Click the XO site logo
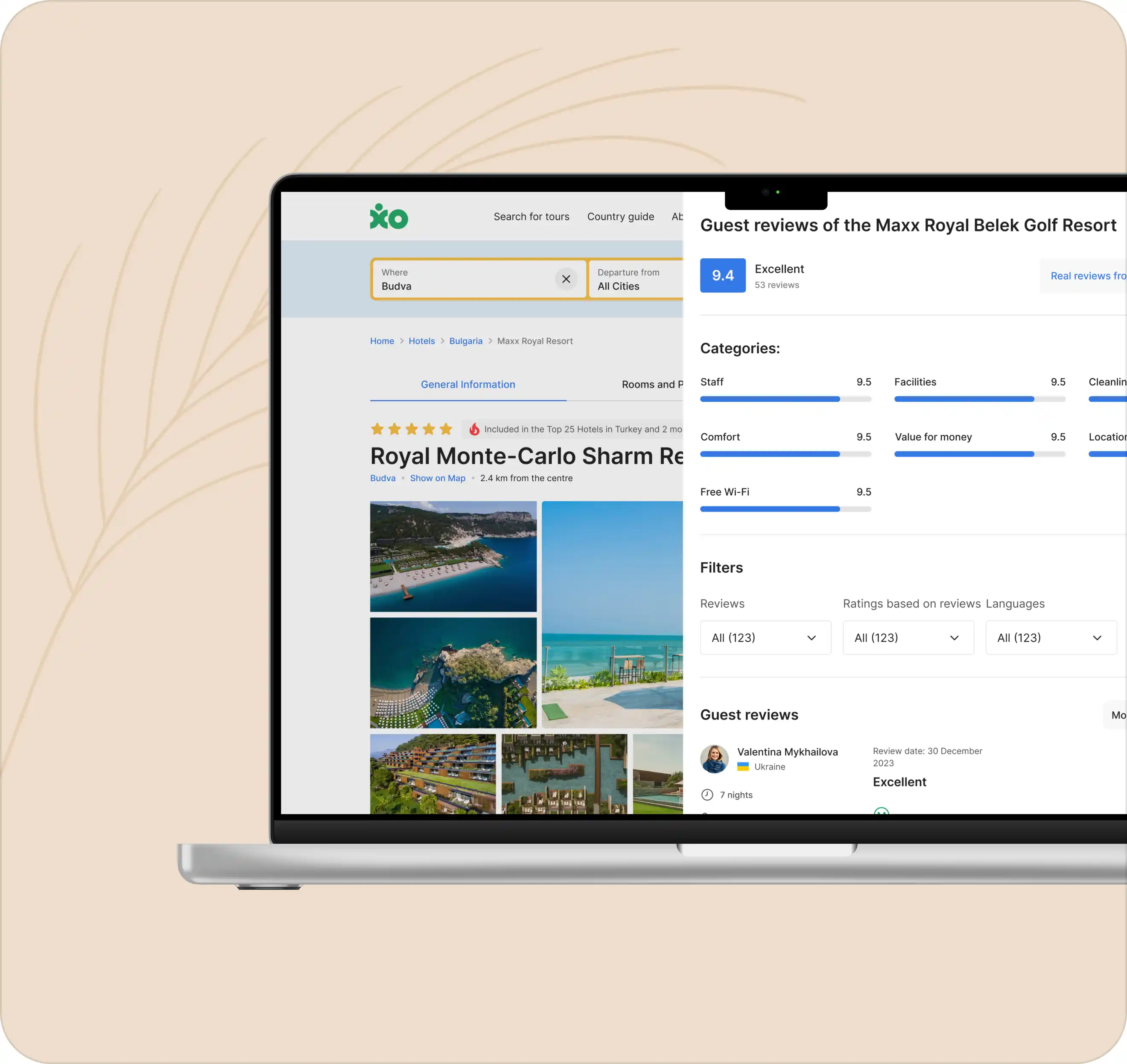The width and height of the screenshot is (1127, 1064). click(388, 216)
